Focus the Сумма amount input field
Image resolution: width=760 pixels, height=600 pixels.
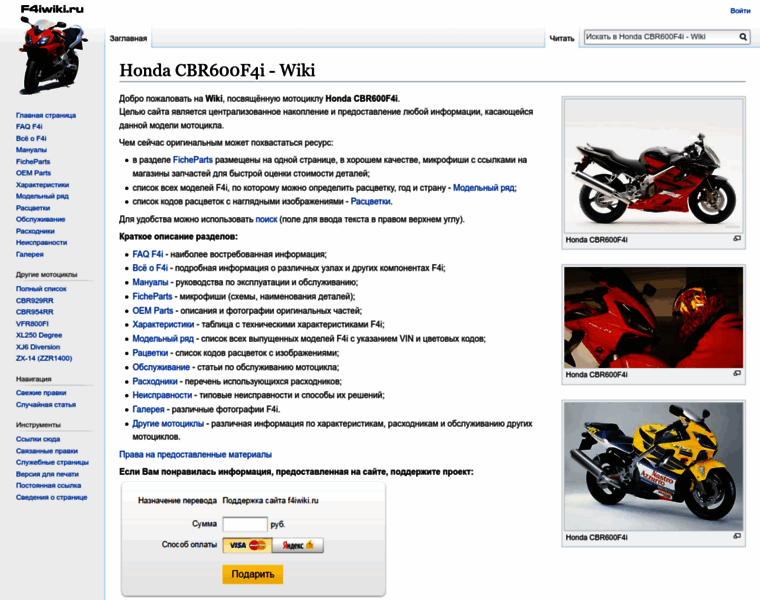(245, 524)
